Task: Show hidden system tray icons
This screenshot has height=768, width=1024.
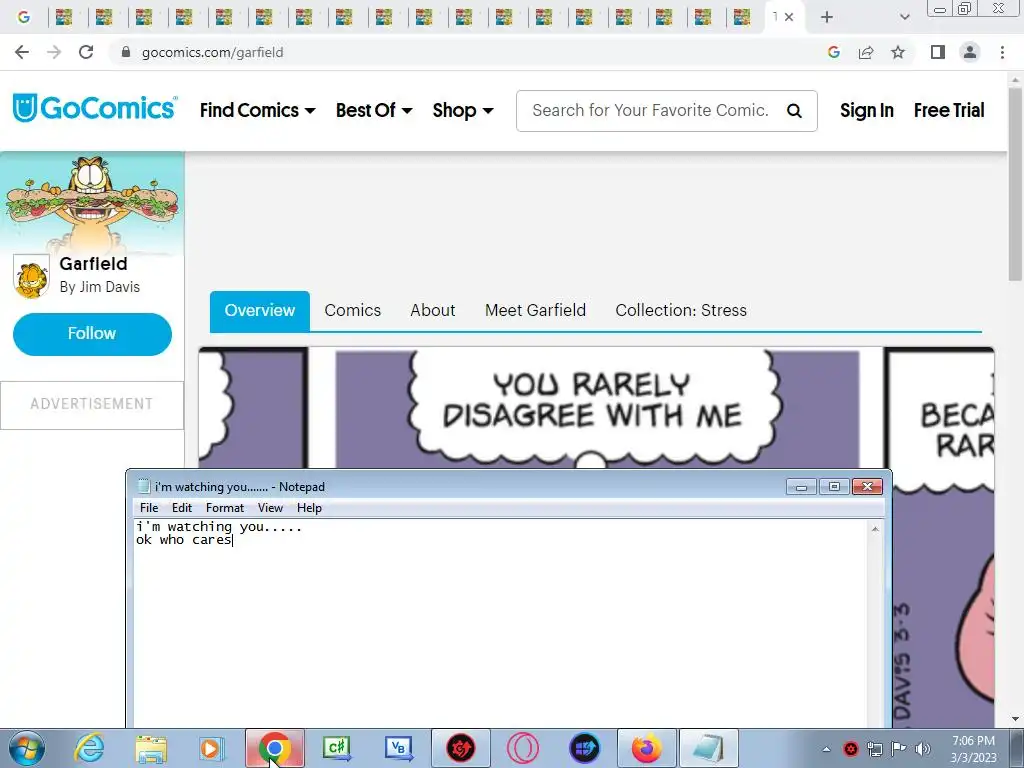Action: [x=826, y=749]
